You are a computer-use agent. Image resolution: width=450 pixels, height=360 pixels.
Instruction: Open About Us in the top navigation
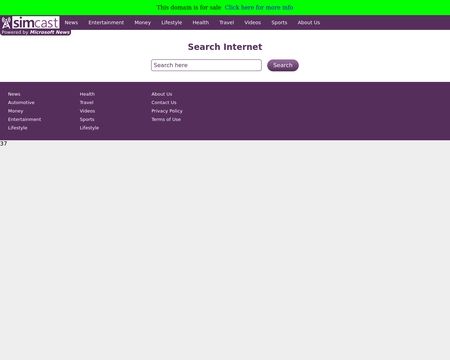(x=309, y=23)
